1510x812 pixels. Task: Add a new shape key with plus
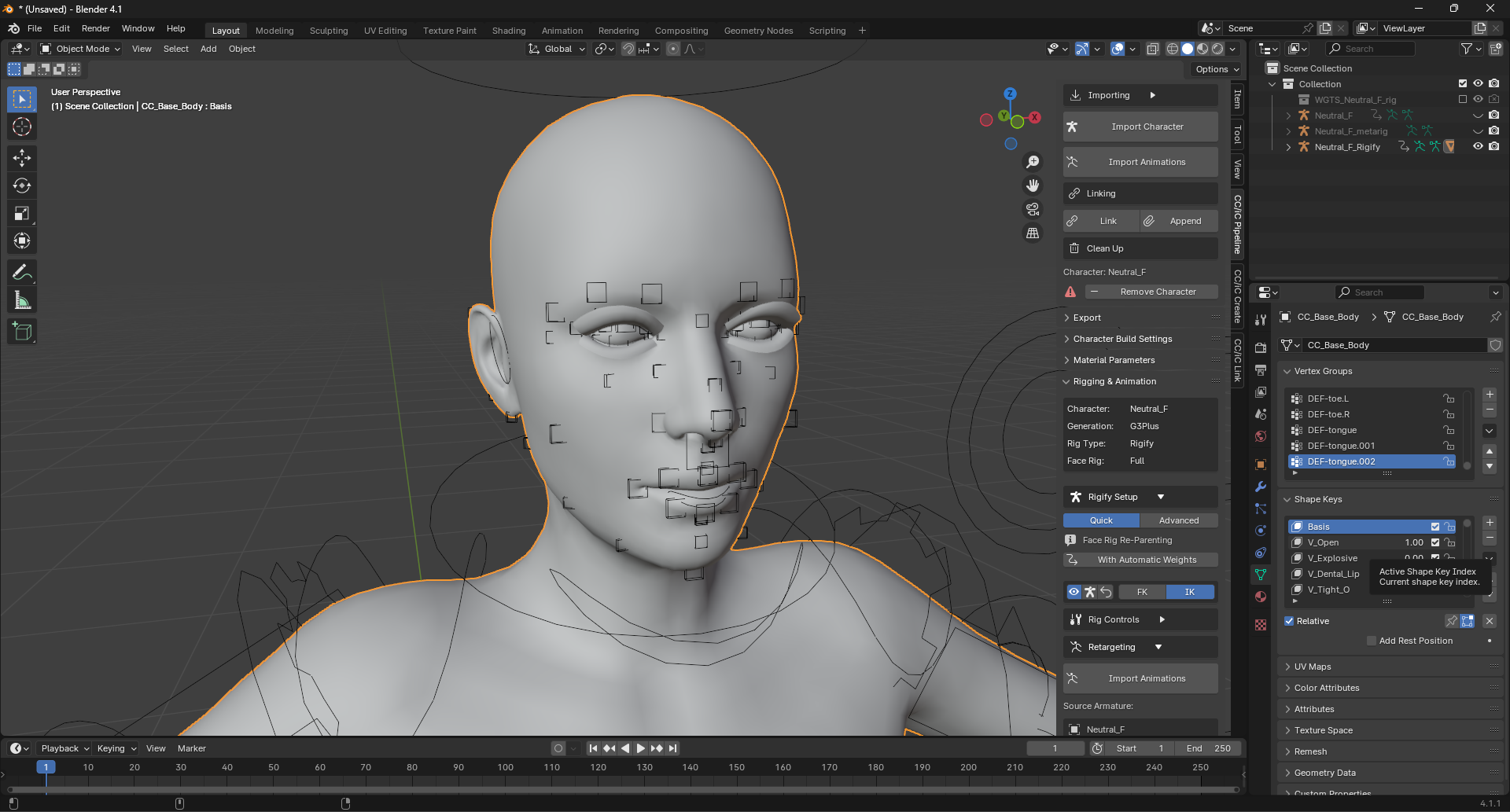click(1490, 523)
